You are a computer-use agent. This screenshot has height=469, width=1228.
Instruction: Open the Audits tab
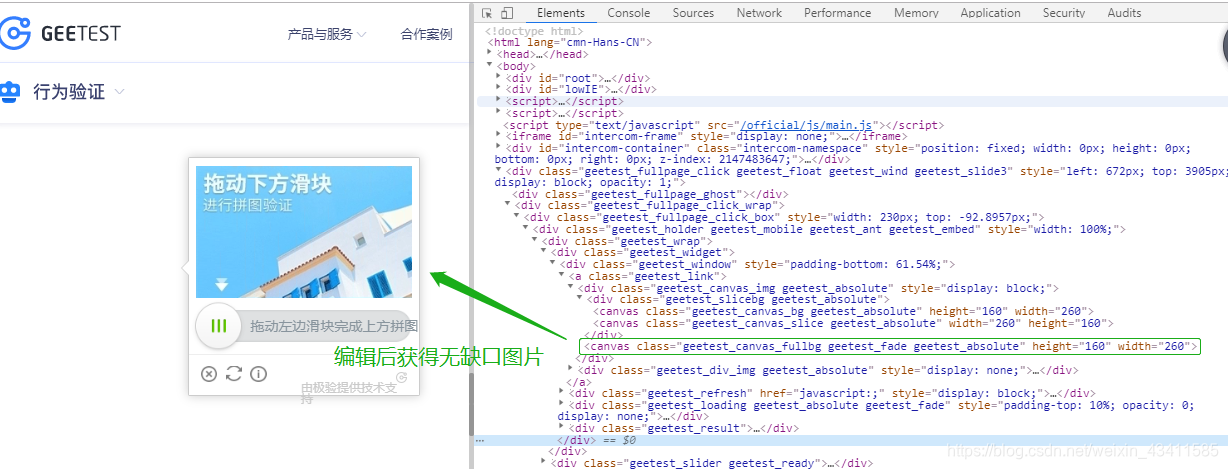pos(1124,13)
